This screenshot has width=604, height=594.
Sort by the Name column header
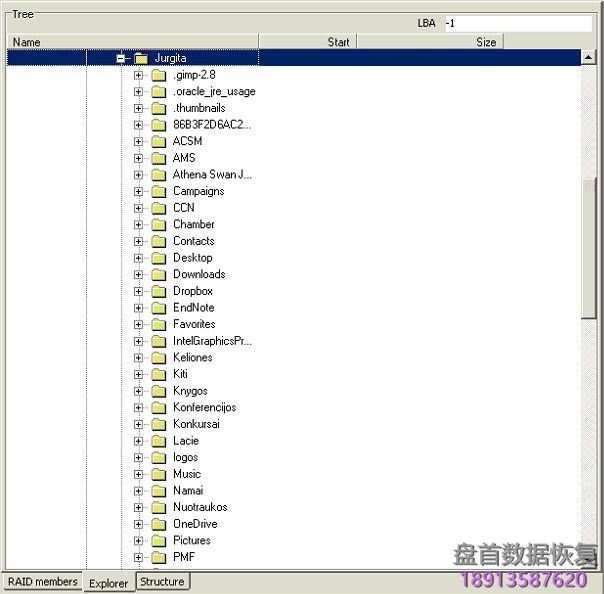click(132, 42)
